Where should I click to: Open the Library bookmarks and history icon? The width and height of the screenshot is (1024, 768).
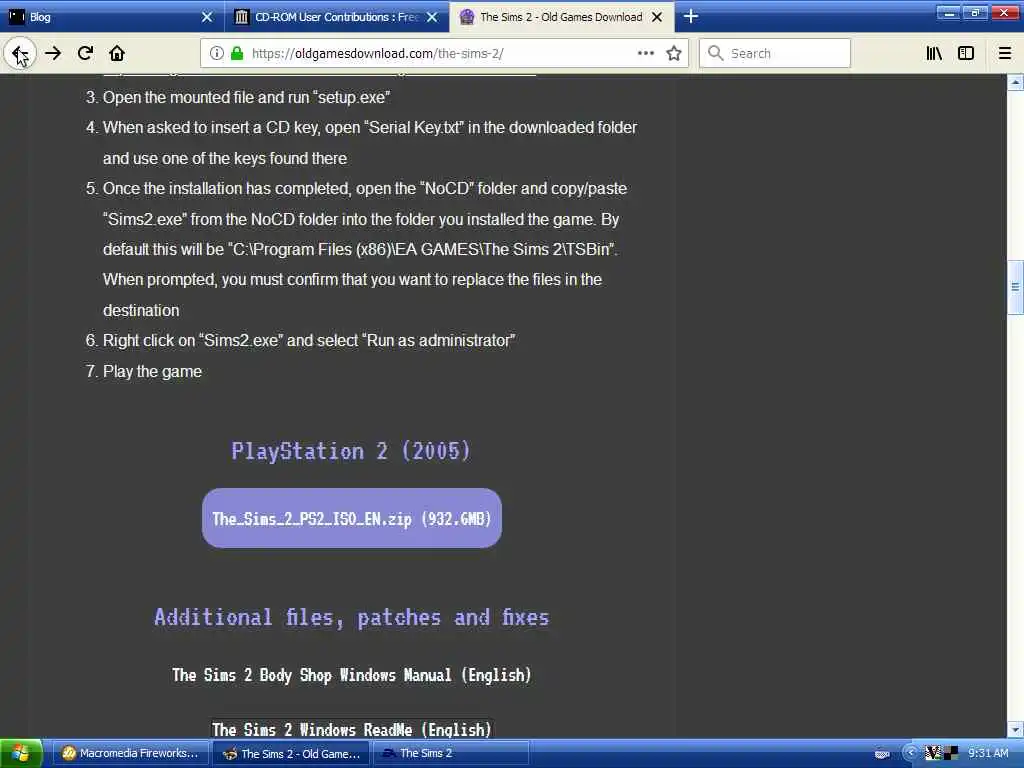click(934, 54)
